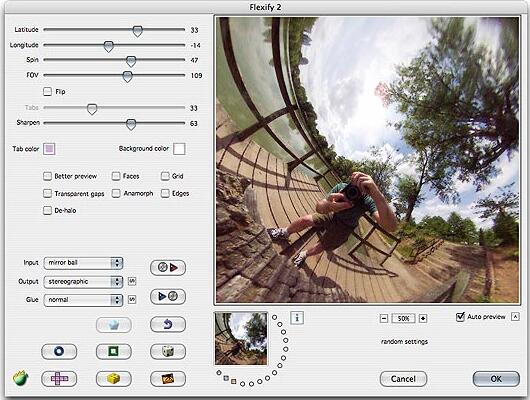This screenshot has width=530, height=400.
Task: Click the small tan filled memory dot below thumbnail
Action: click(234, 381)
